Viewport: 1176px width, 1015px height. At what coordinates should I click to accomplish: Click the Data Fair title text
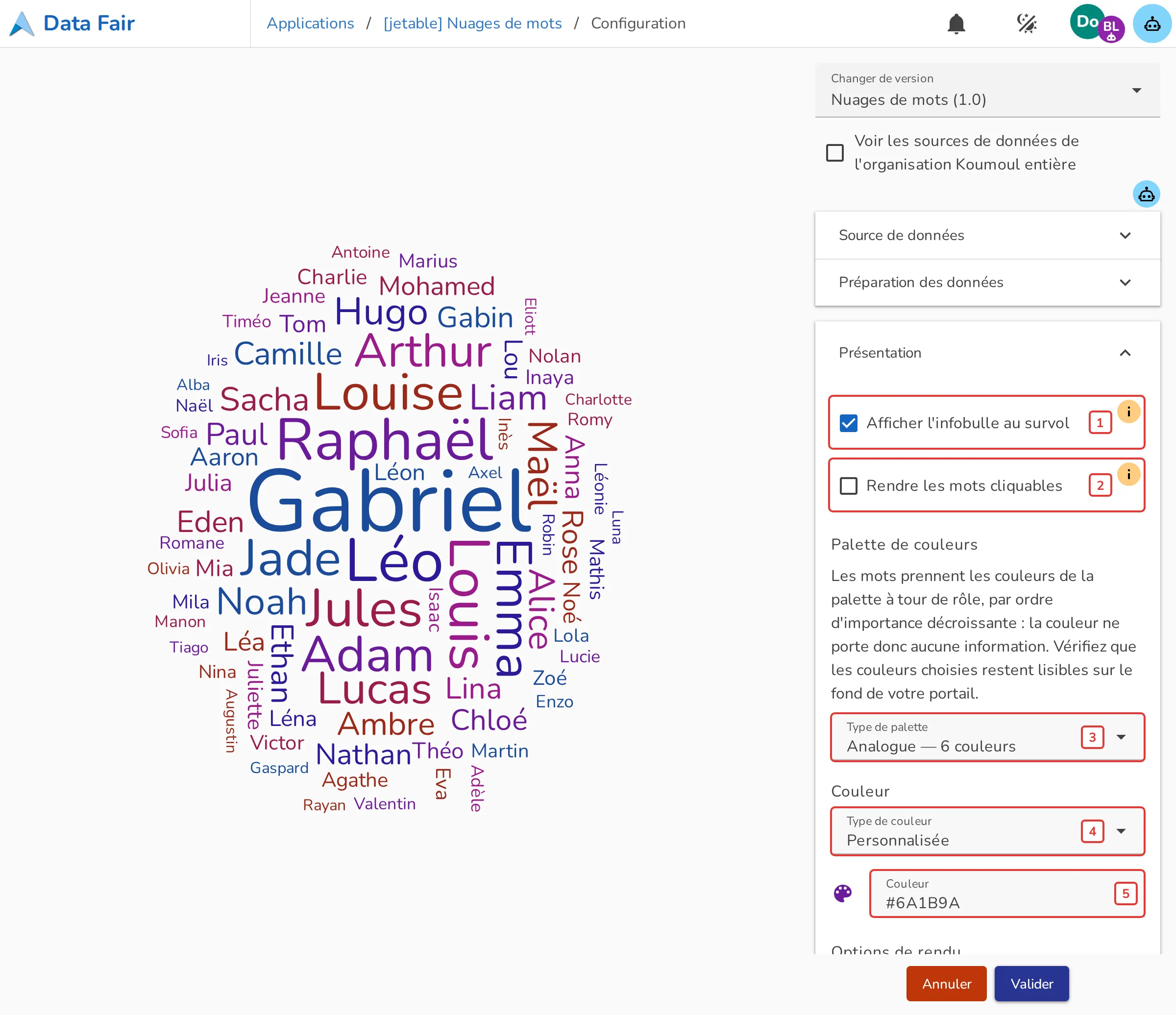89,23
